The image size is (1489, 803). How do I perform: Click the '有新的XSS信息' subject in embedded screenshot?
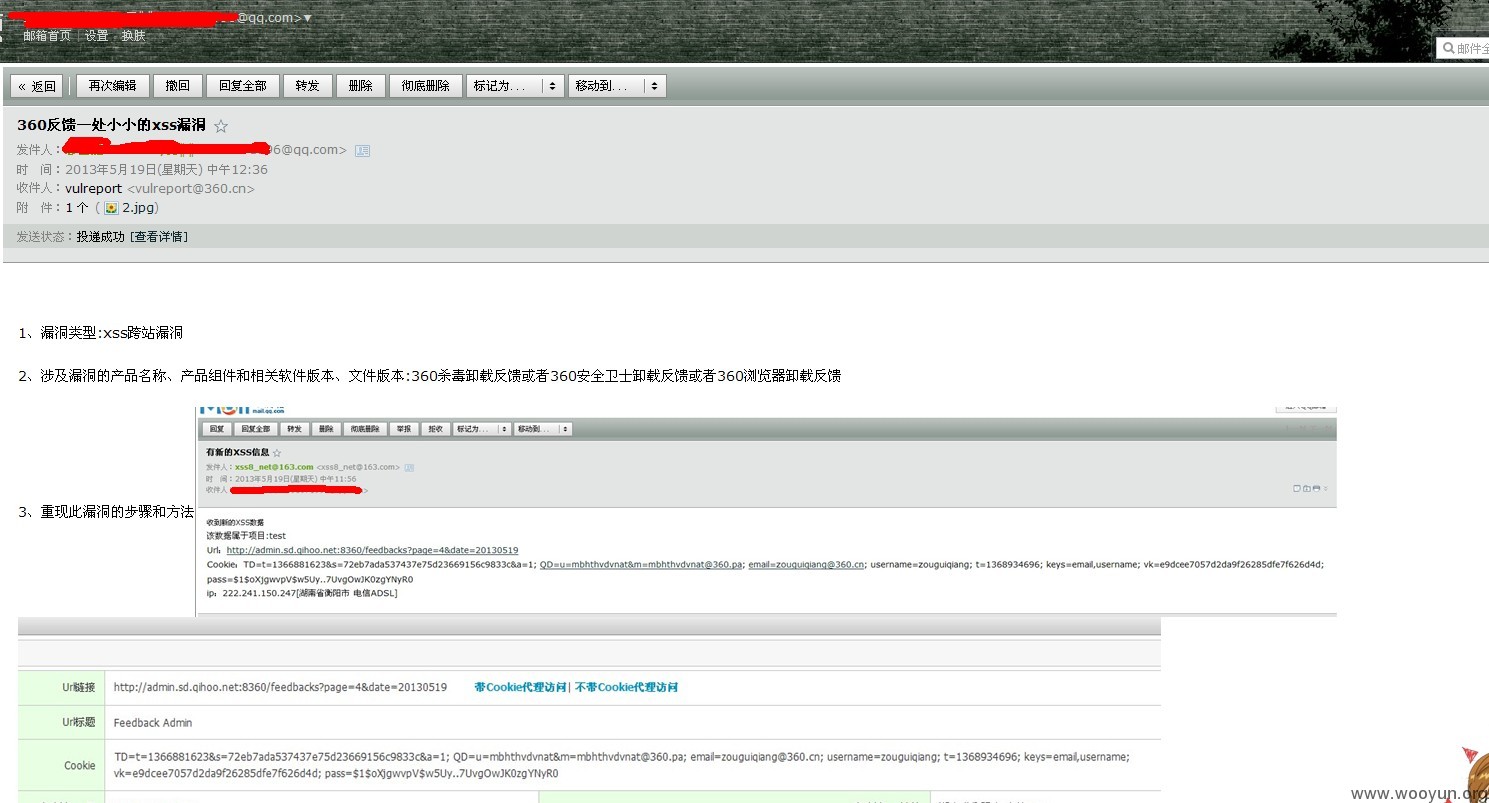(x=237, y=453)
